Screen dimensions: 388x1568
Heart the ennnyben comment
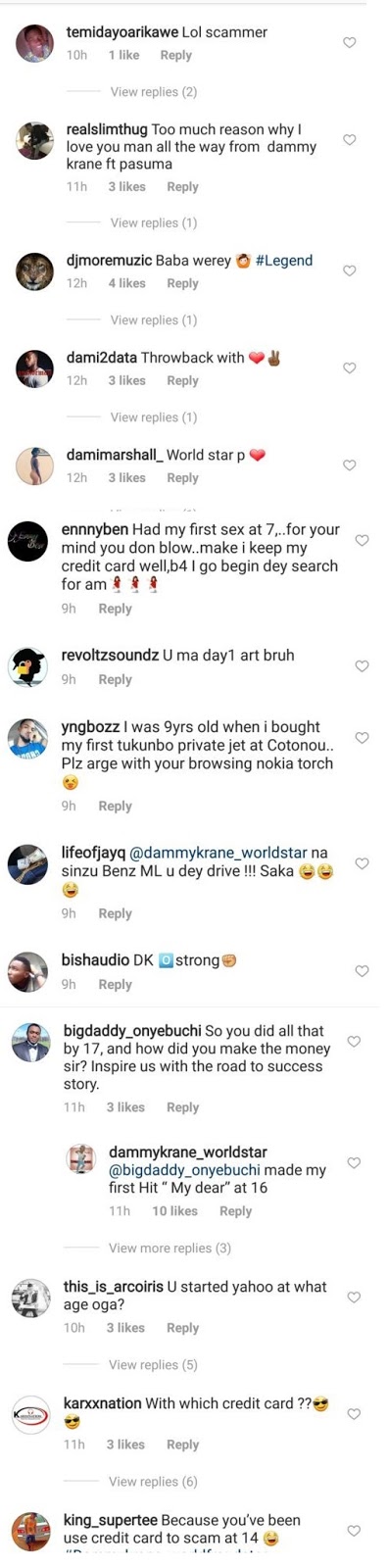[362, 540]
